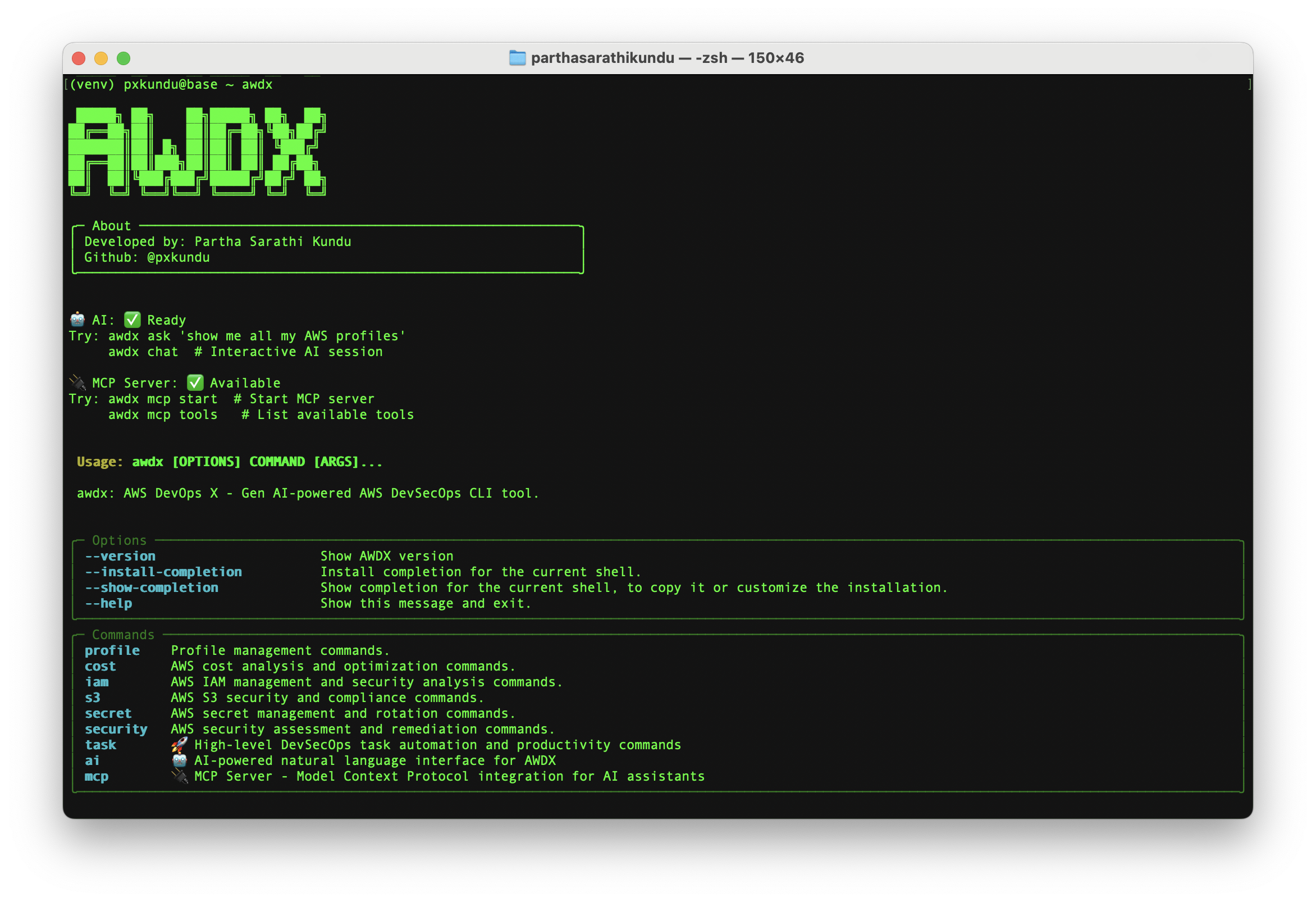1316x902 pixels.
Task: Click the security command name
Action: [x=116, y=728]
